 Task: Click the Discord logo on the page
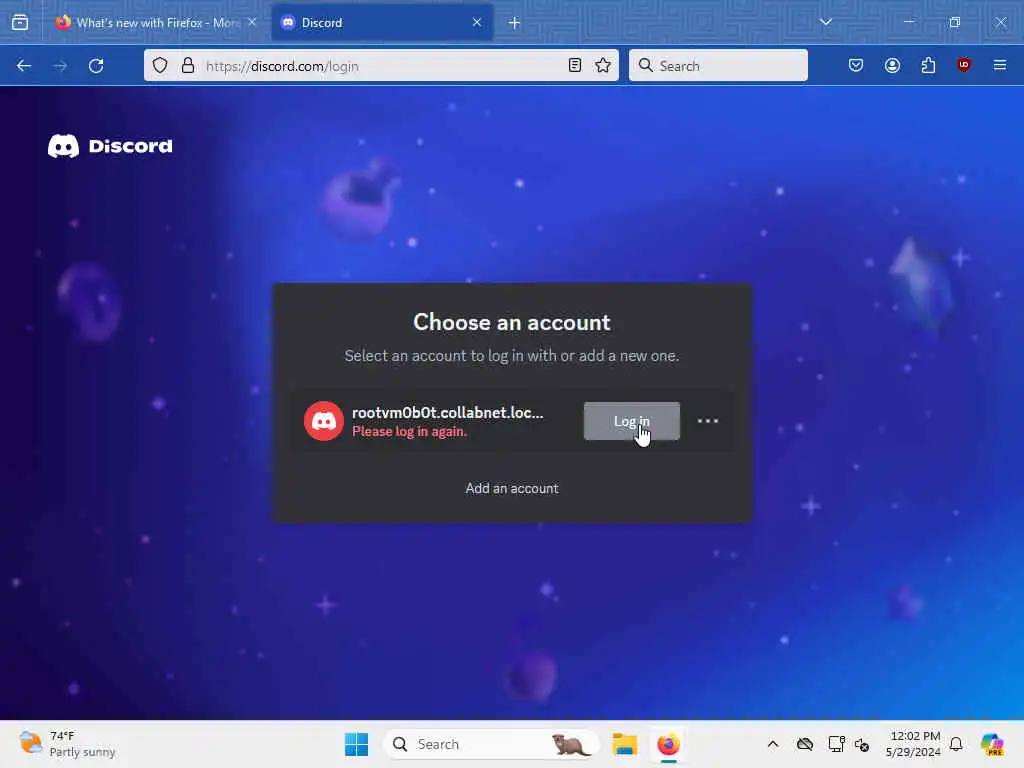(110, 146)
